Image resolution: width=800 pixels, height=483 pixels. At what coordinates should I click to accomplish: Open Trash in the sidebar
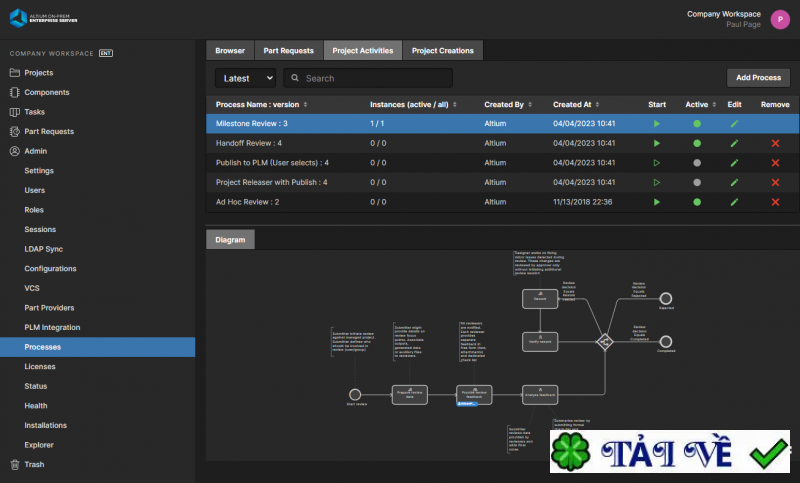(x=33, y=464)
